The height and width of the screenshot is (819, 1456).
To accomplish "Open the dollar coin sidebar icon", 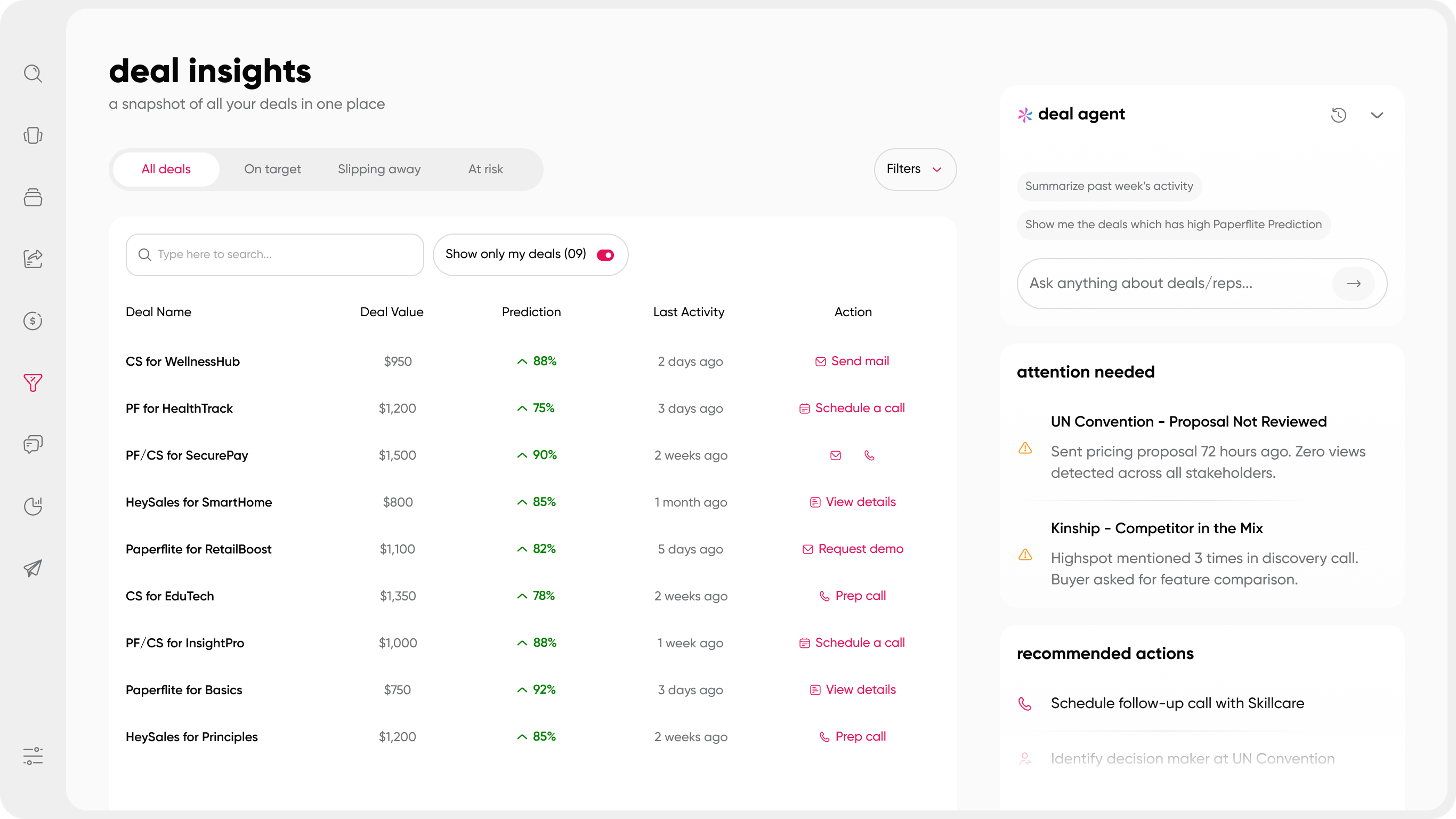I will pyautogui.click(x=33, y=320).
